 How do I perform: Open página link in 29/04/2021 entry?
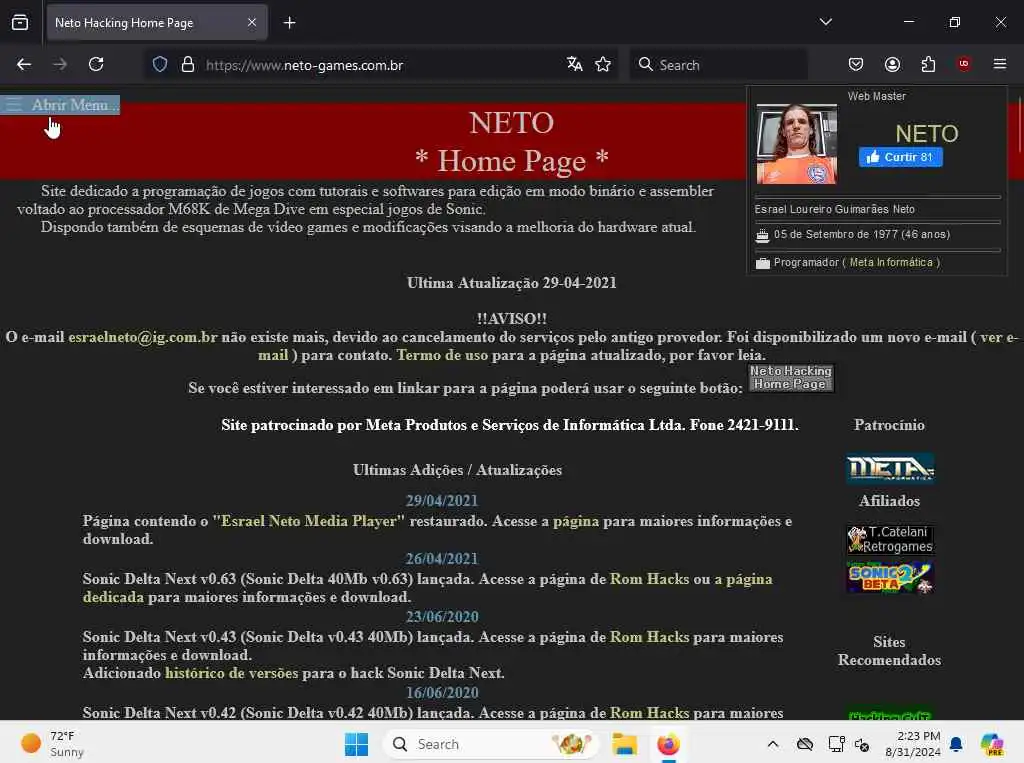tap(575, 521)
